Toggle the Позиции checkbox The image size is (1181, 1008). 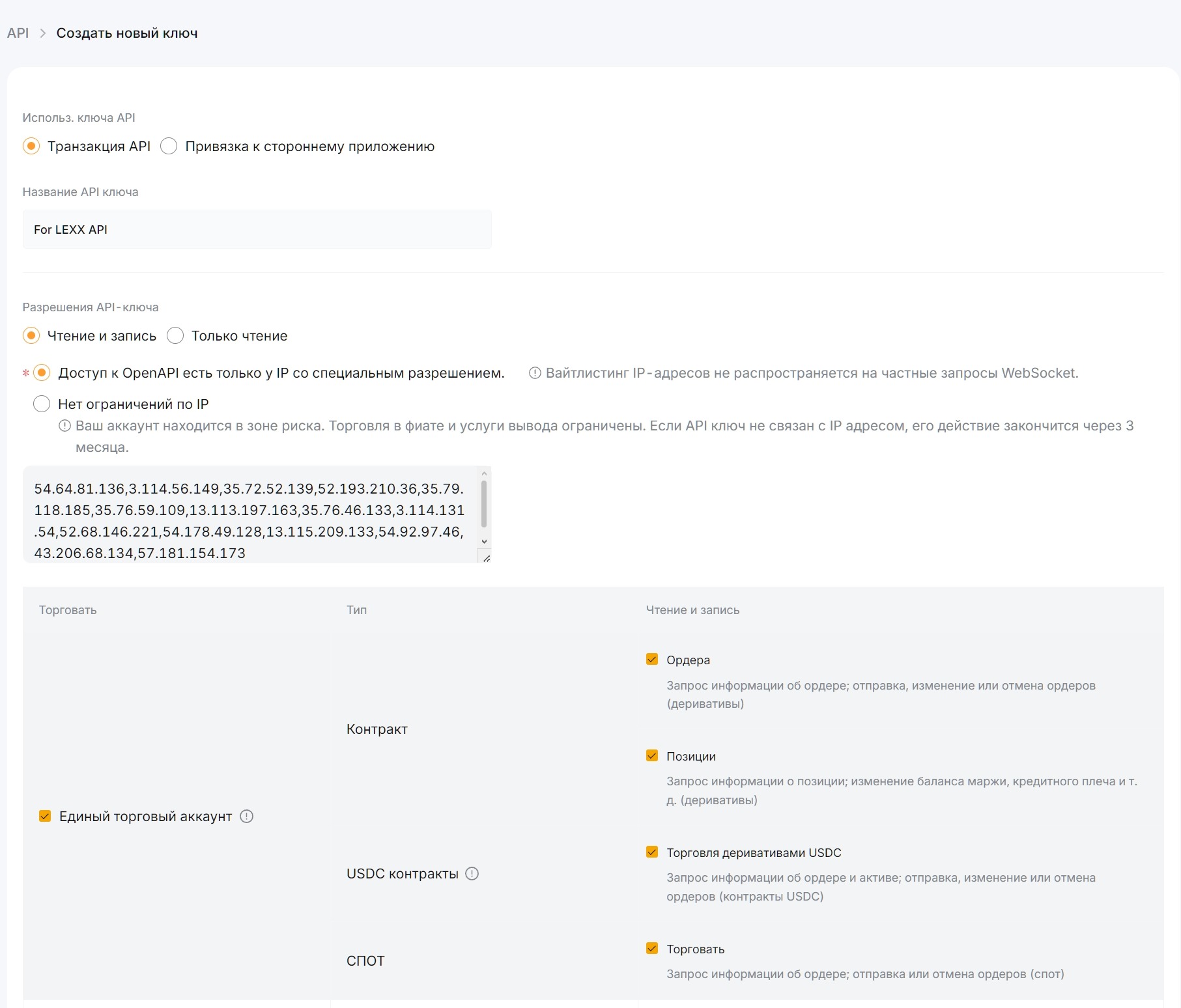click(652, 755)
